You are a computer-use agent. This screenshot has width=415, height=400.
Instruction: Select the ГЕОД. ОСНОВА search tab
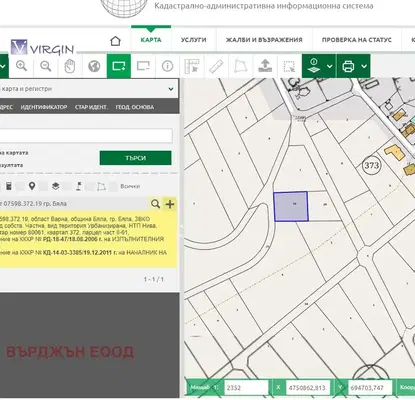pyautogui.click(x=135, y=107)
